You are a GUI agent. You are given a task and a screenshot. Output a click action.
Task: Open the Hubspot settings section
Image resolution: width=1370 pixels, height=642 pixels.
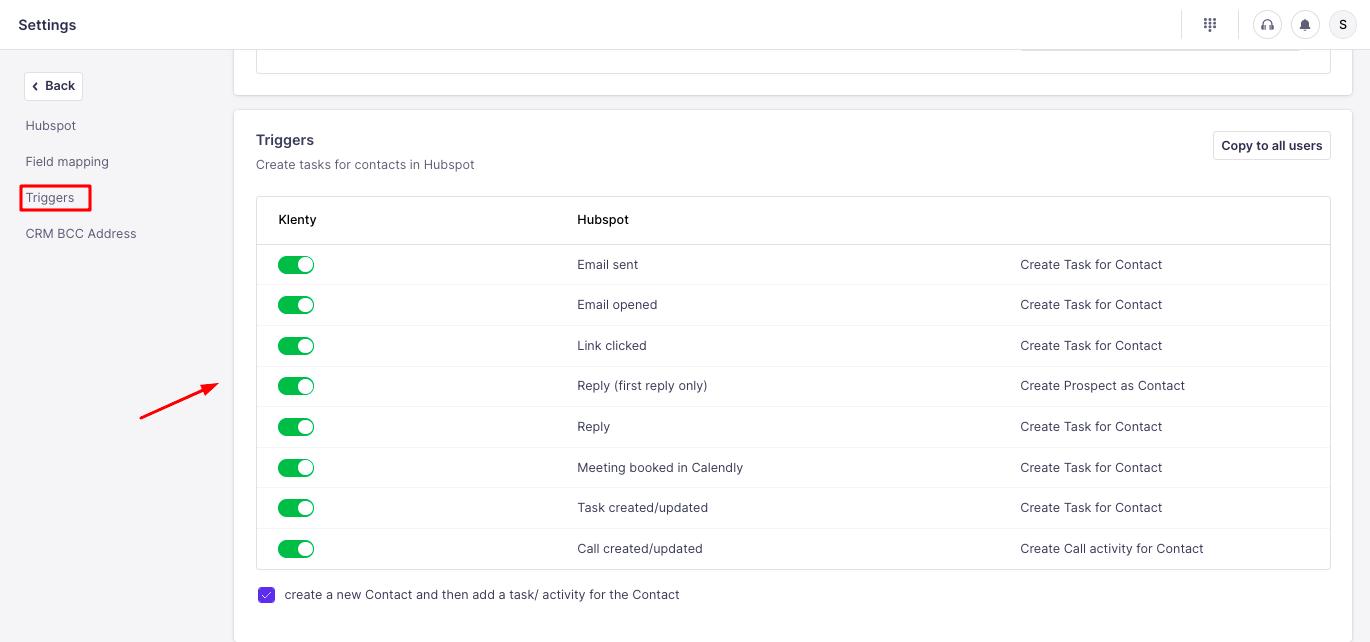coord(51,126)
